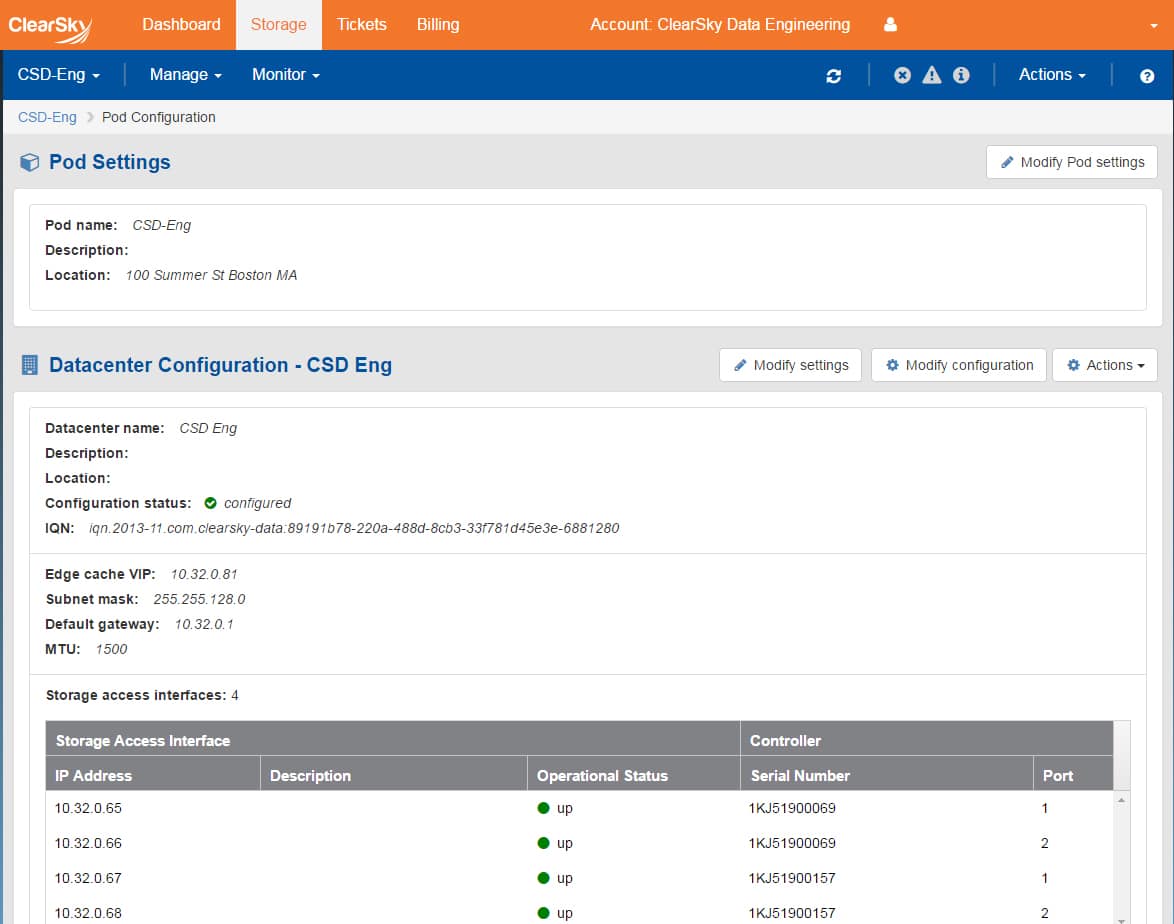Open the datacenter Actions dropdown button

(1104, 365)
